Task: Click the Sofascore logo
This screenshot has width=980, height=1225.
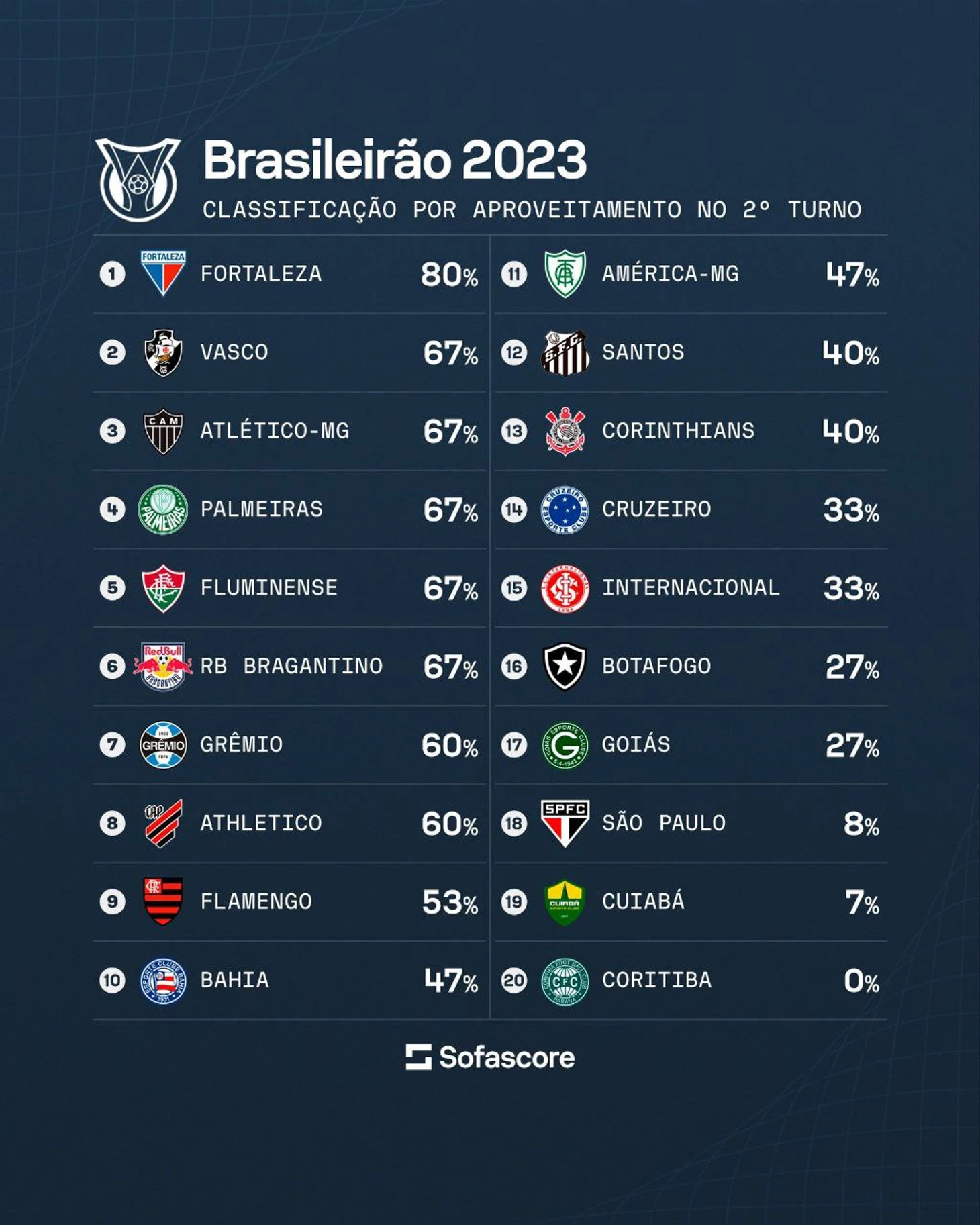Action: tap(490, 1057)
